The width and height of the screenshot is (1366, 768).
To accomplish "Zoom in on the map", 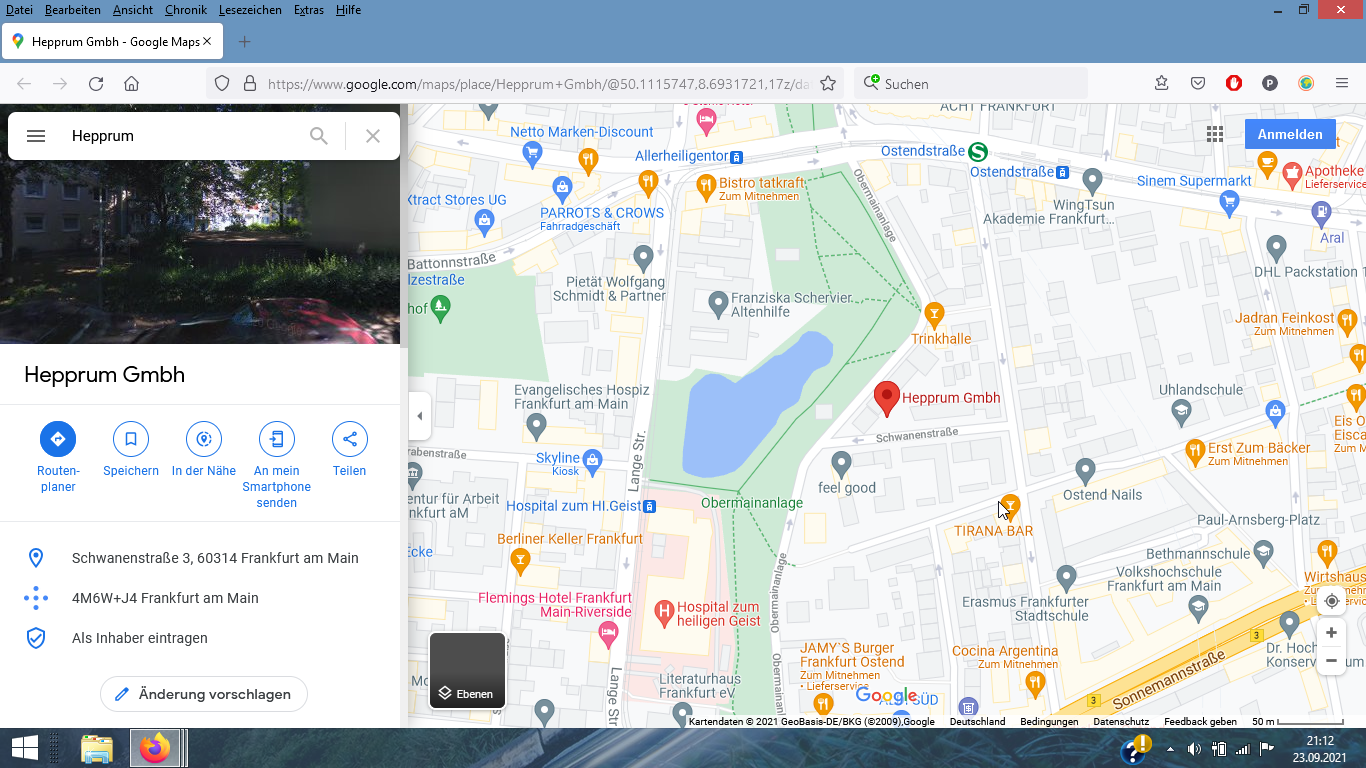I will pyautogui.click(x=1331, y=633).
